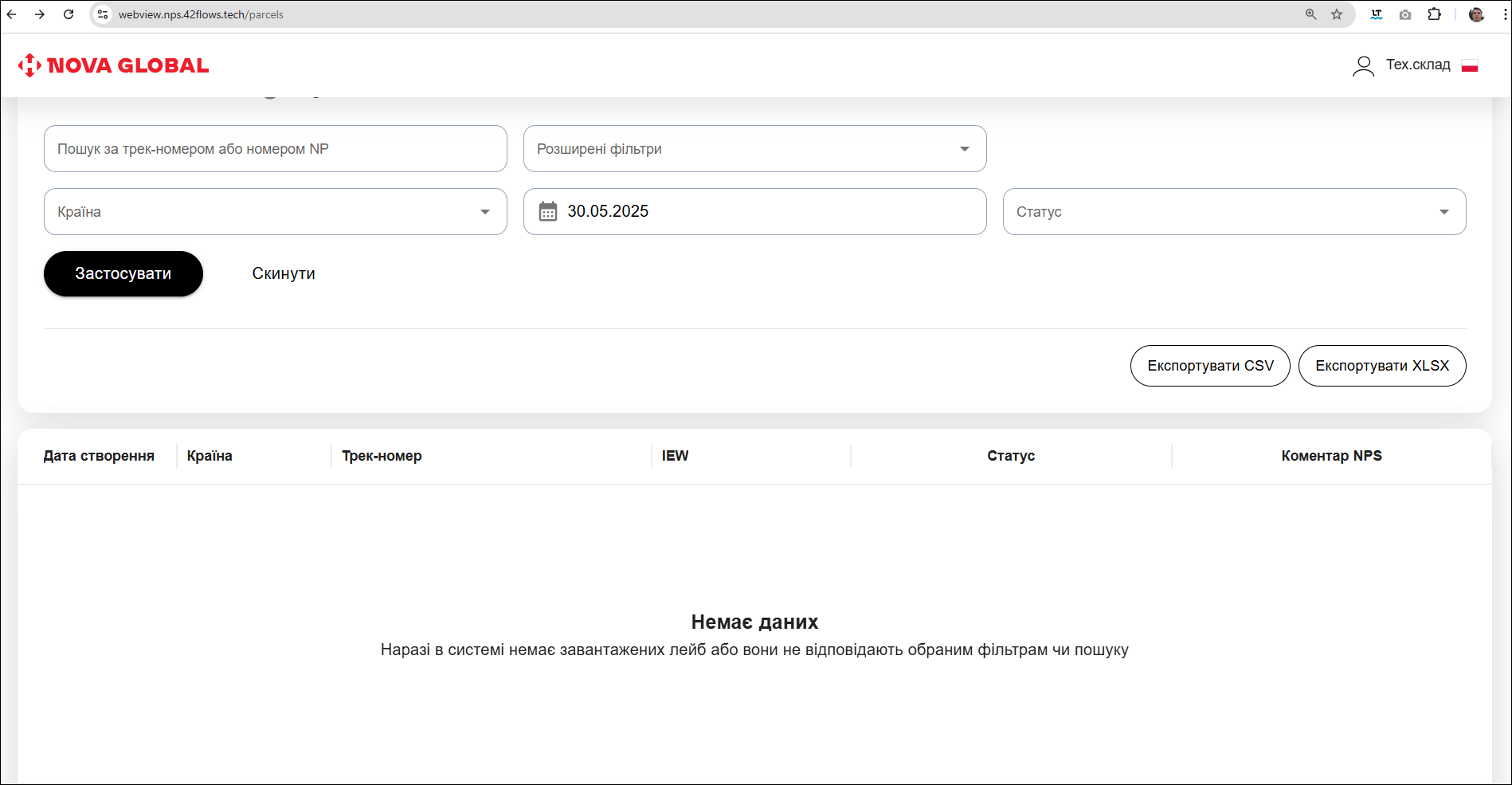
Task: Open the user profile icon
Action: coord(1363,65)
